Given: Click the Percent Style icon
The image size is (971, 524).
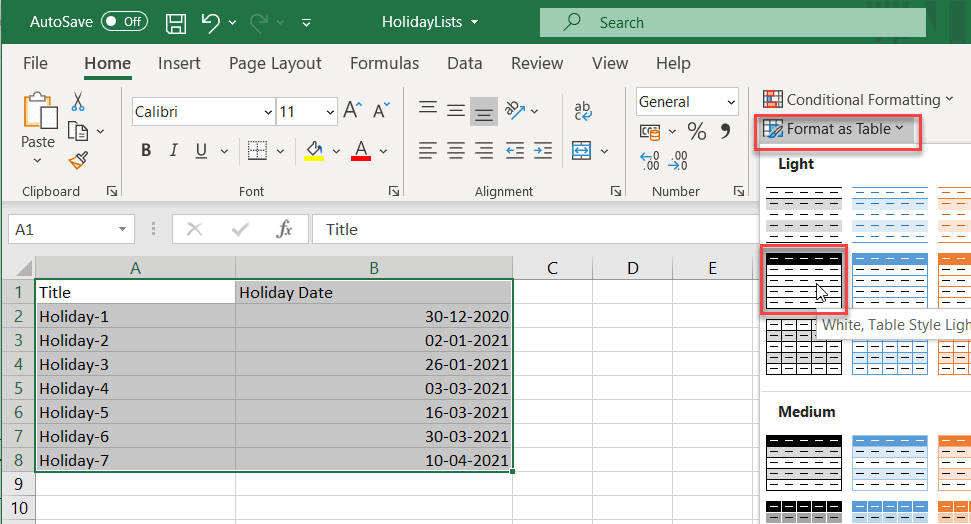Looking at the screenshot, I should pyautogui.click(x=697, y=131).
